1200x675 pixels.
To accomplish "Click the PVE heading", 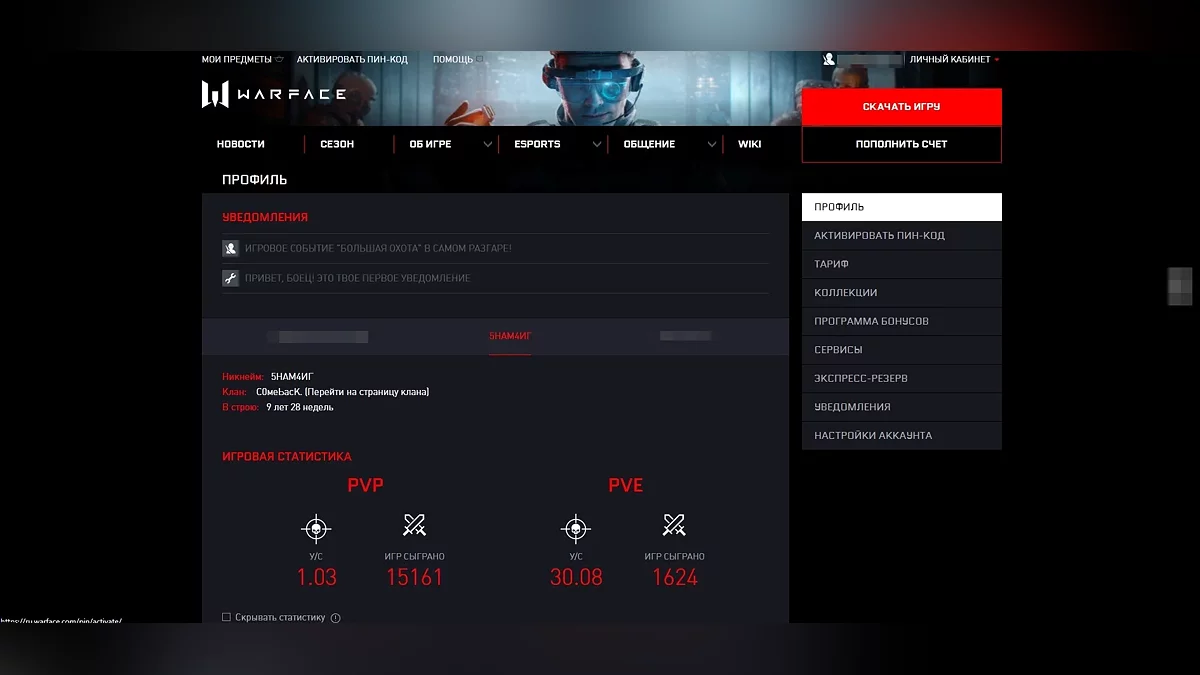I will (x=626, y=485).
